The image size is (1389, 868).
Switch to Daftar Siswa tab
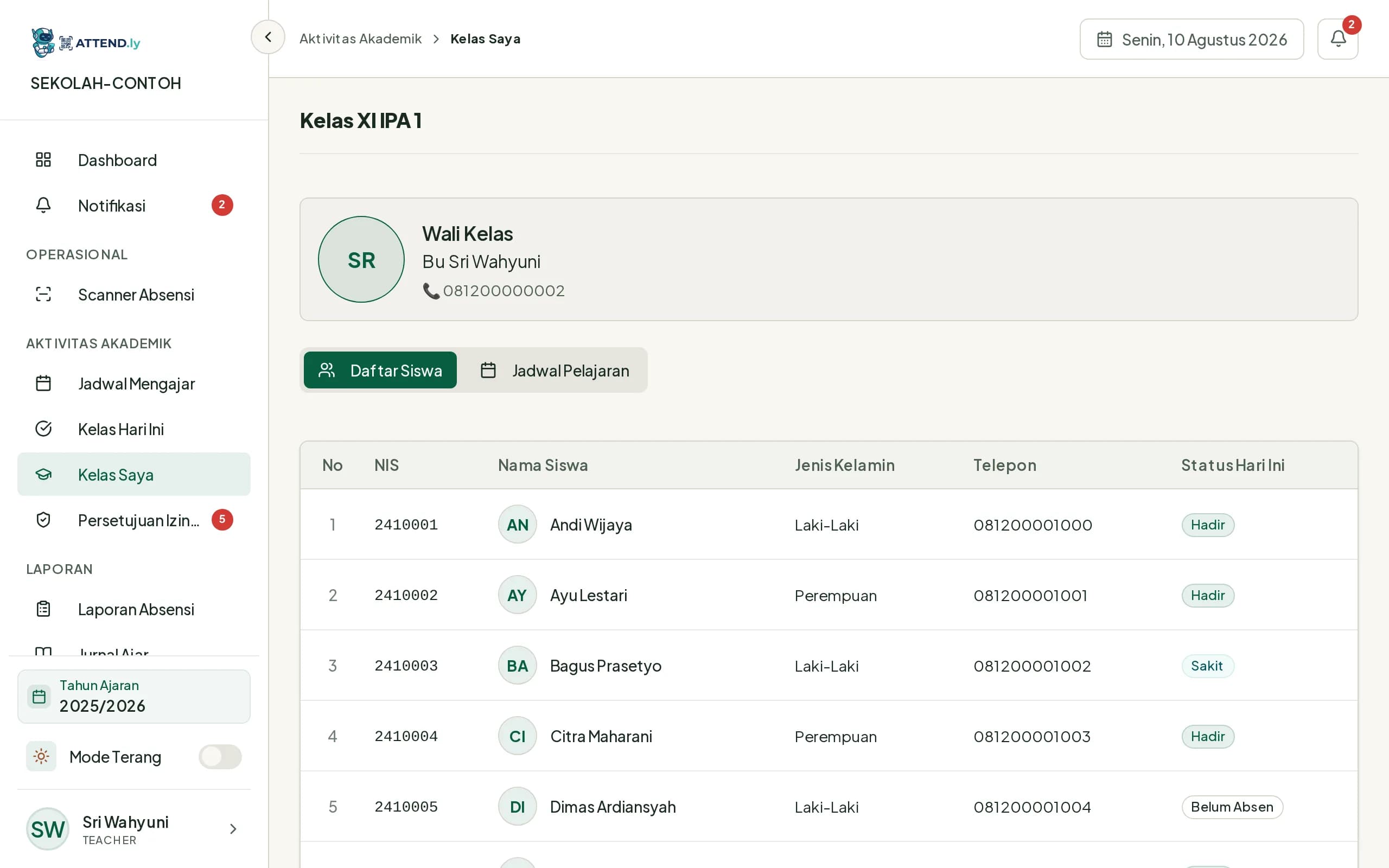[380, 371]
